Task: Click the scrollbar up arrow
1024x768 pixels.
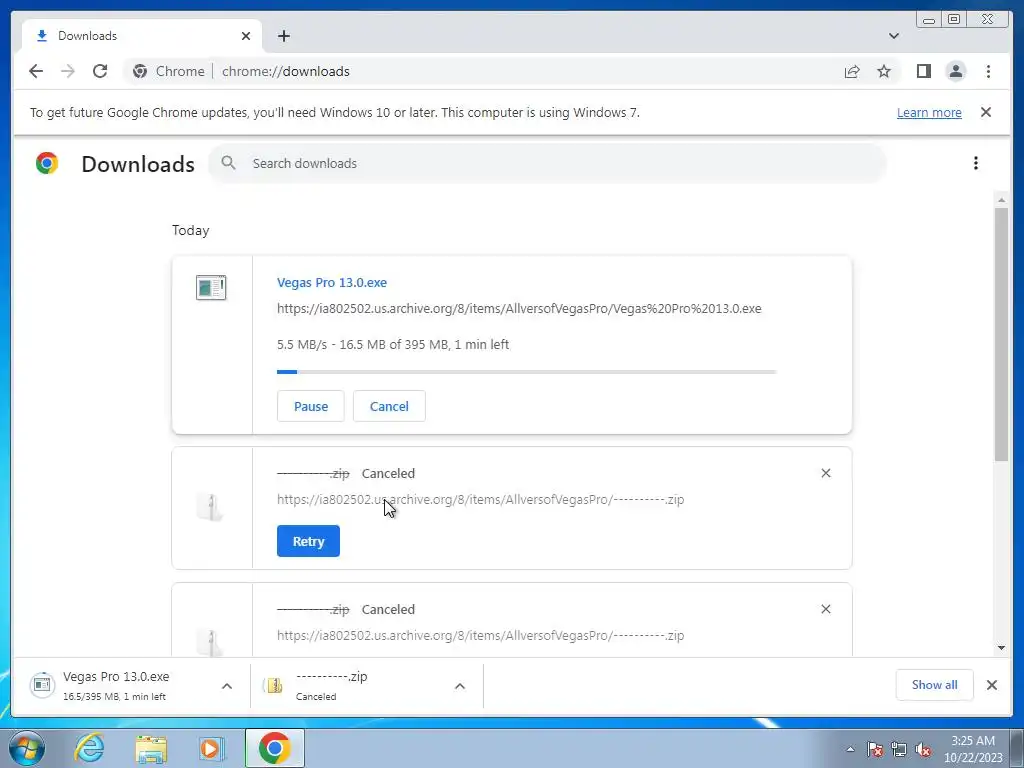Action: click(1001, 200)
